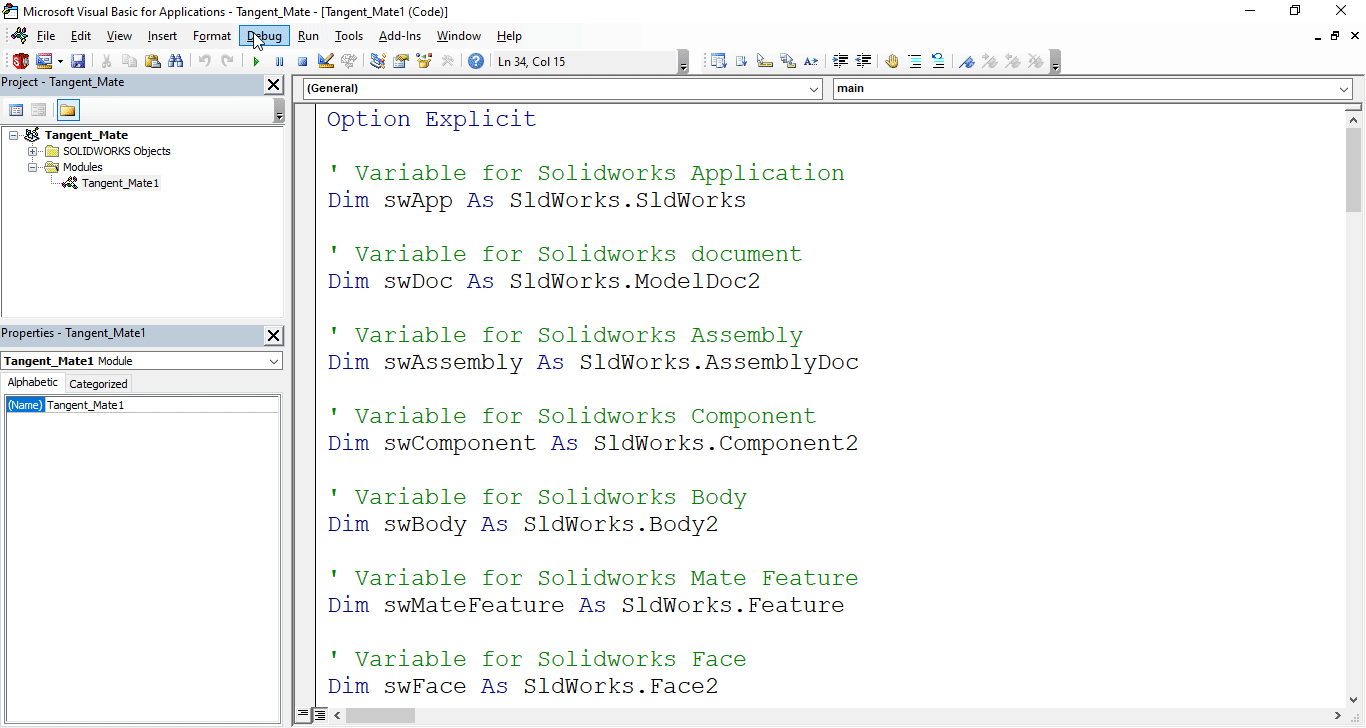Screen dimensions: 1366x728
Task: Expand the SOLIDWORKS Objects folder
Action: [33, 151]
